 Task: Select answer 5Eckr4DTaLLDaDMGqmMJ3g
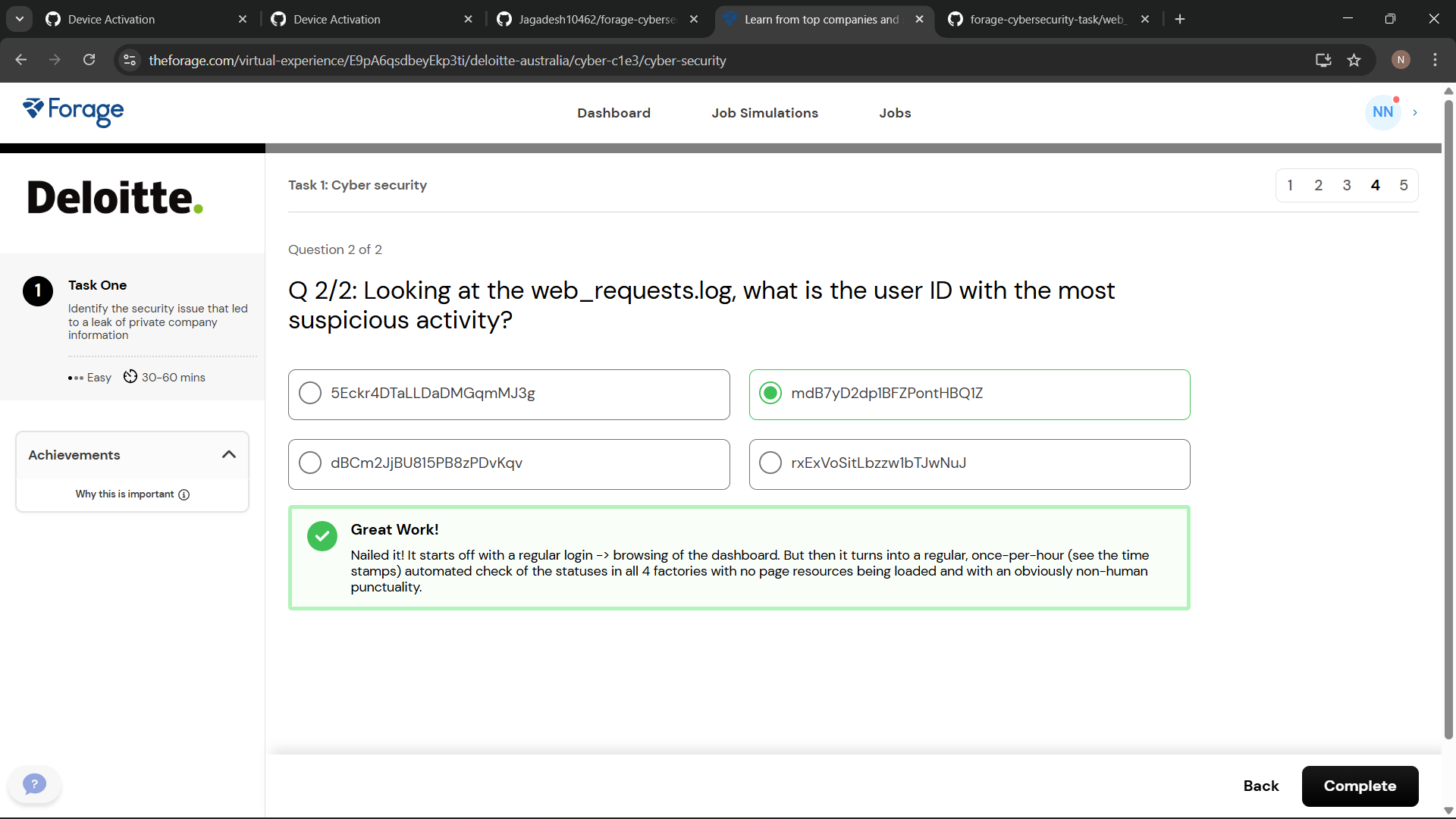310,394
